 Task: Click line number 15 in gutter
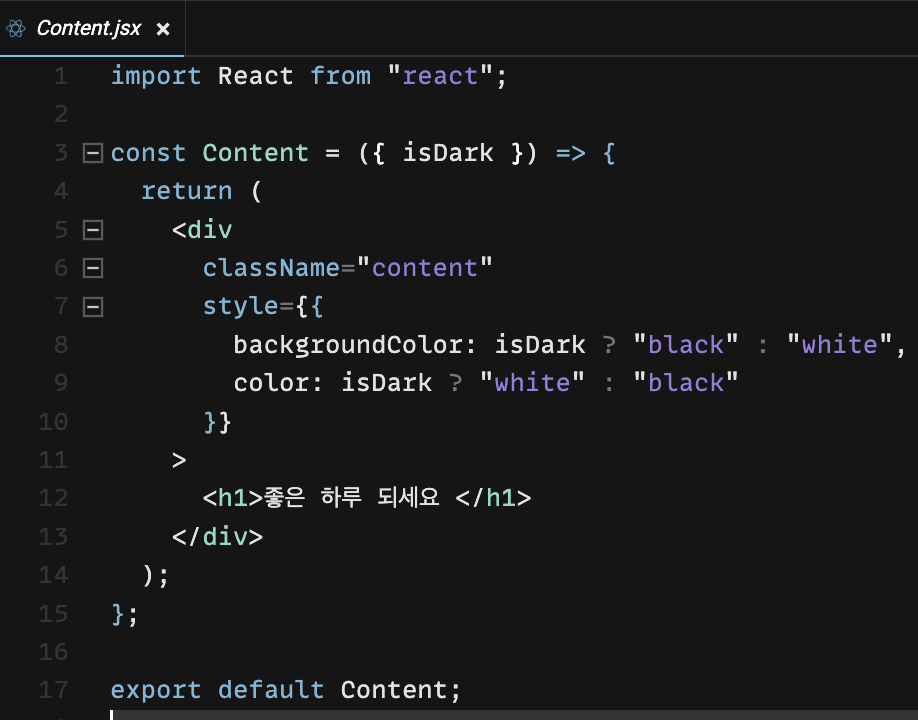click(x=54, y=613)
